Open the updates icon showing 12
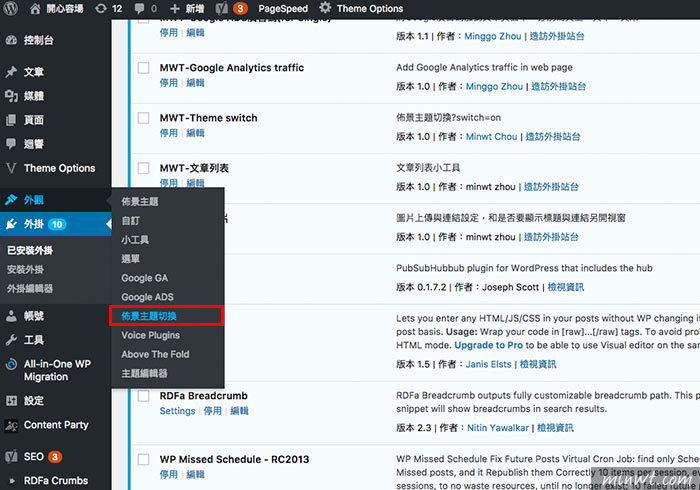700x490 pixels. pos(101,8)
